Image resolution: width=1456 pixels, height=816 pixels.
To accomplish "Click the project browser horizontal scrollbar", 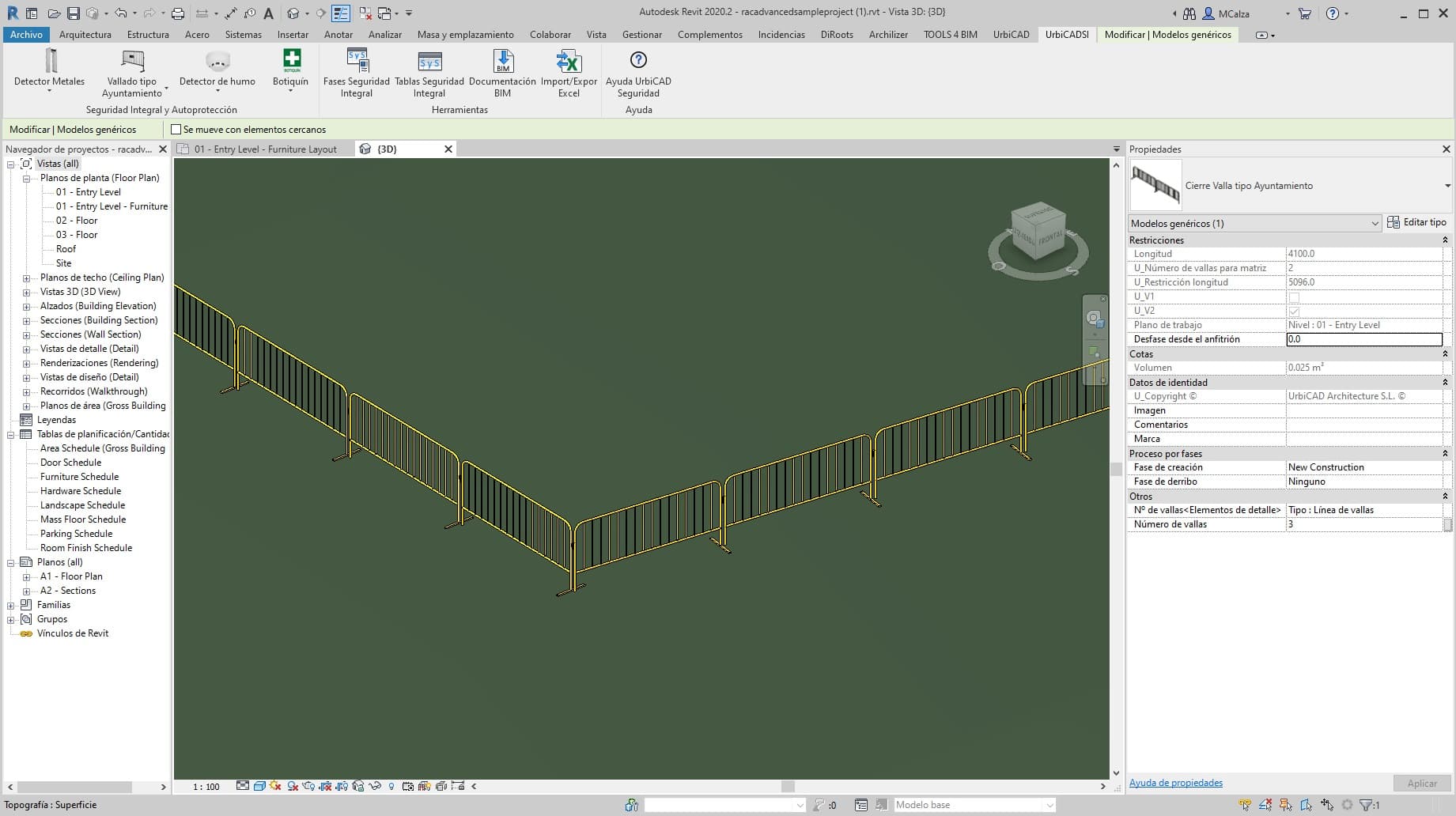I will pyautogui.click(x=74, y=787).
